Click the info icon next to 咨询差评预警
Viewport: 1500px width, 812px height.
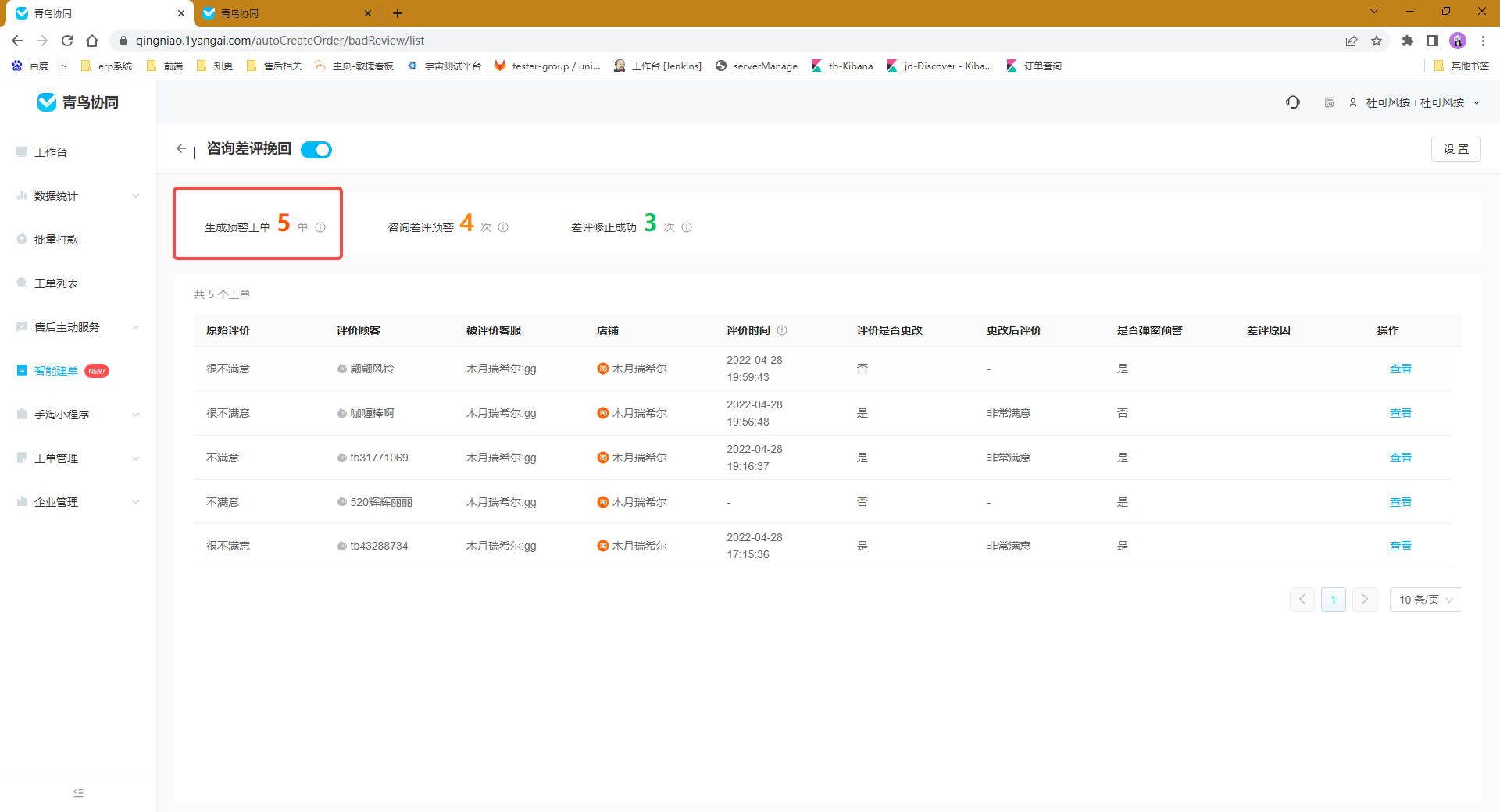503,227
